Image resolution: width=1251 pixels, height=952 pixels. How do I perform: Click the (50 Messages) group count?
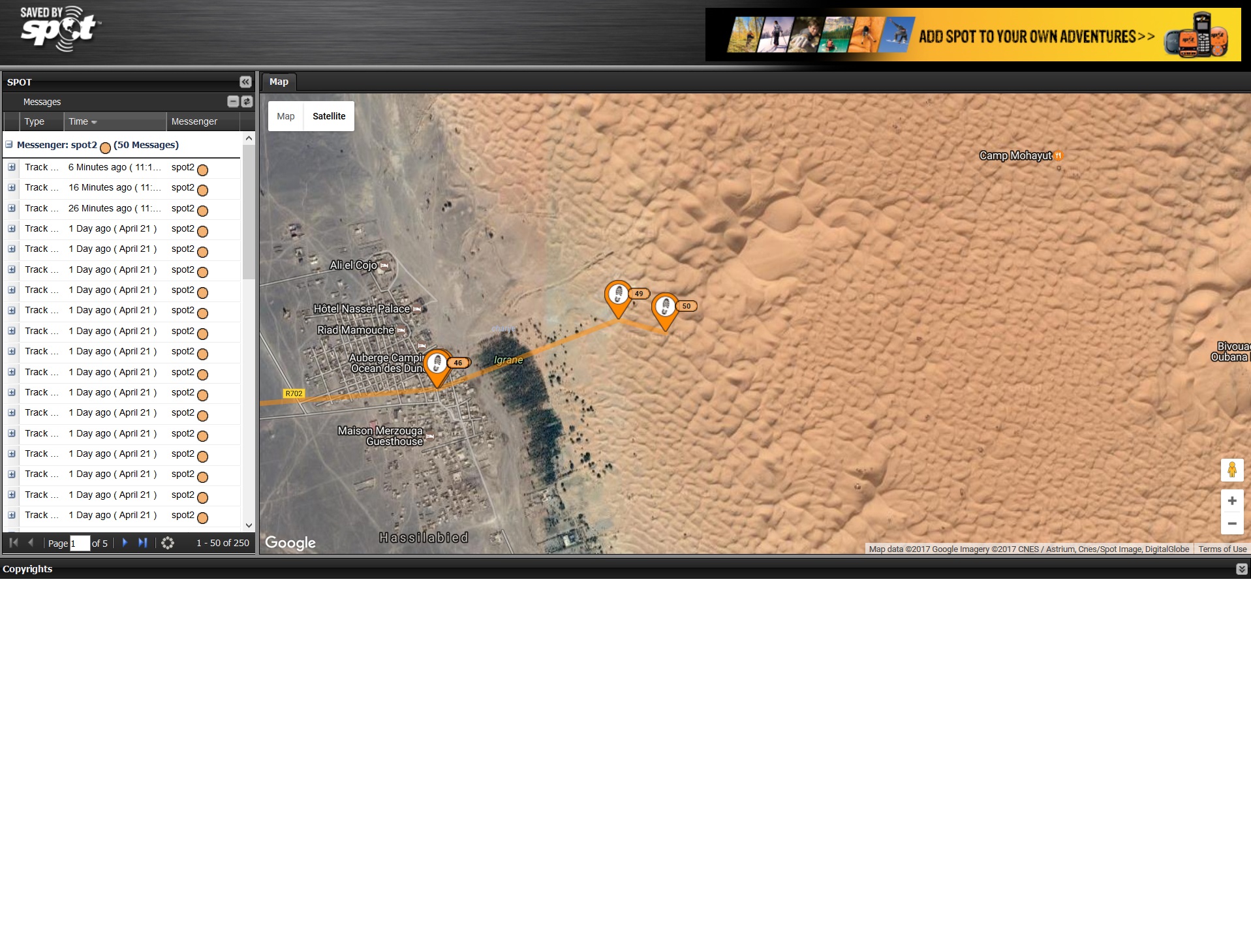coord(146,145)
